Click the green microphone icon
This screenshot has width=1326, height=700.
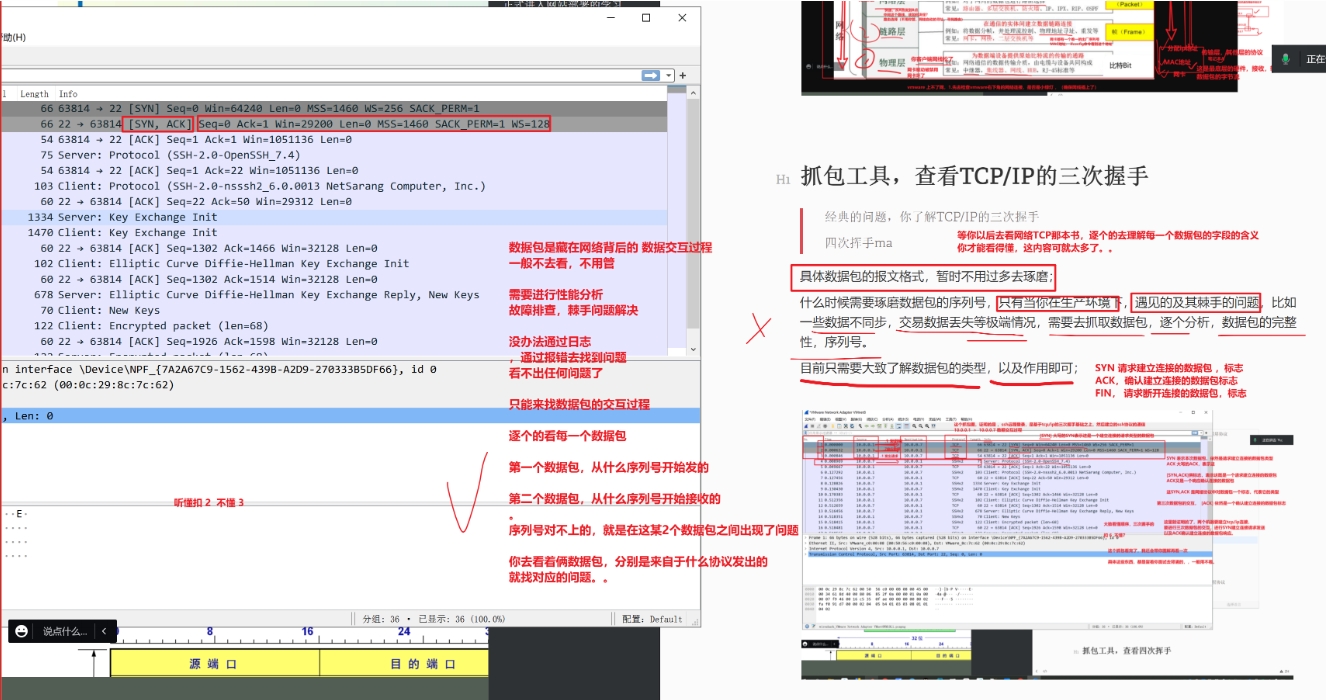pyautogui.click(x=1285, y=59)
